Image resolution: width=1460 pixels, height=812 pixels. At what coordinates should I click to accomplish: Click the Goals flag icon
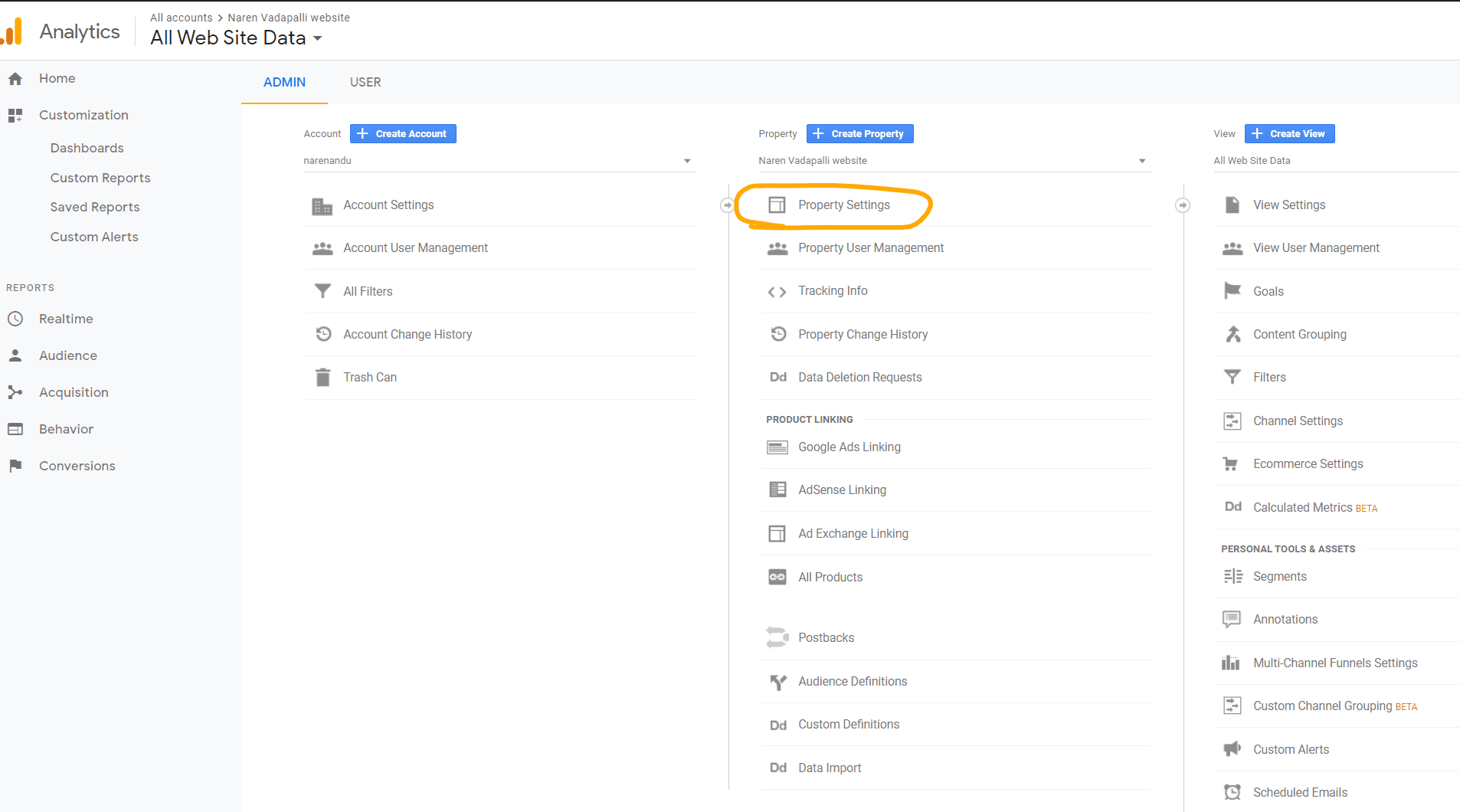[1232, 291]
